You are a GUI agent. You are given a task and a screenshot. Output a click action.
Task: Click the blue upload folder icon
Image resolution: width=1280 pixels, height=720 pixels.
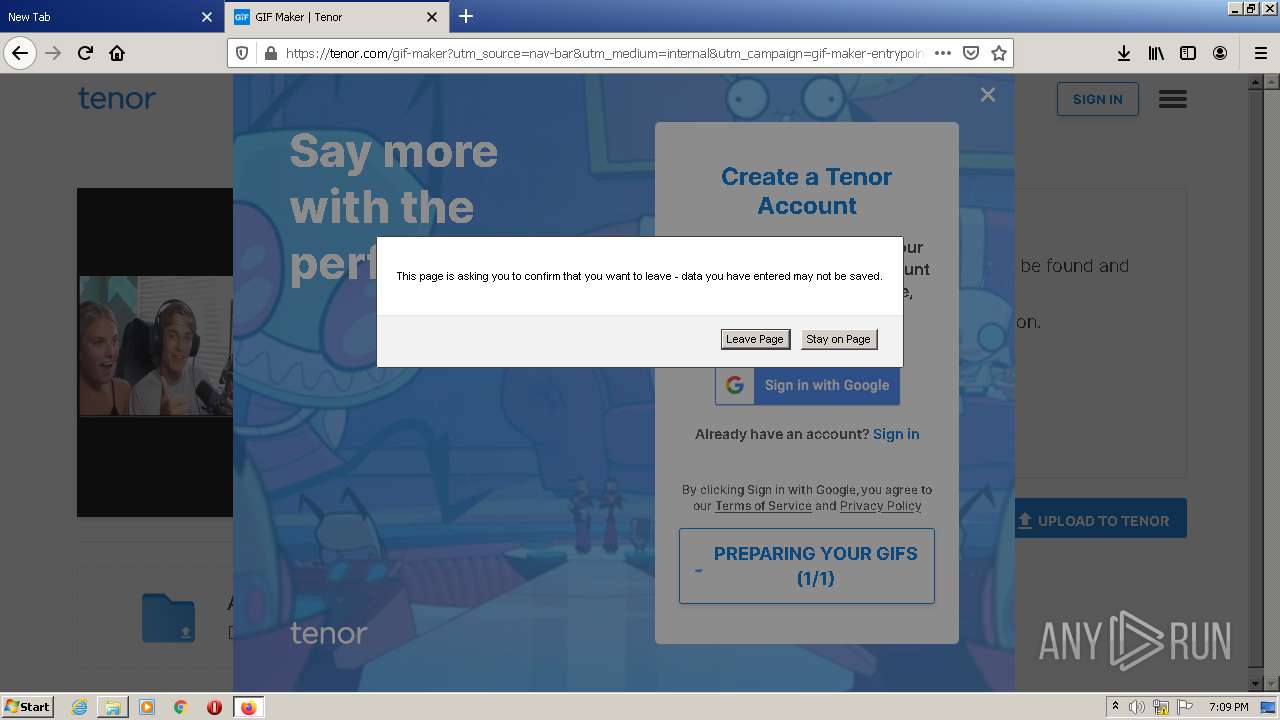click(168, 618)
